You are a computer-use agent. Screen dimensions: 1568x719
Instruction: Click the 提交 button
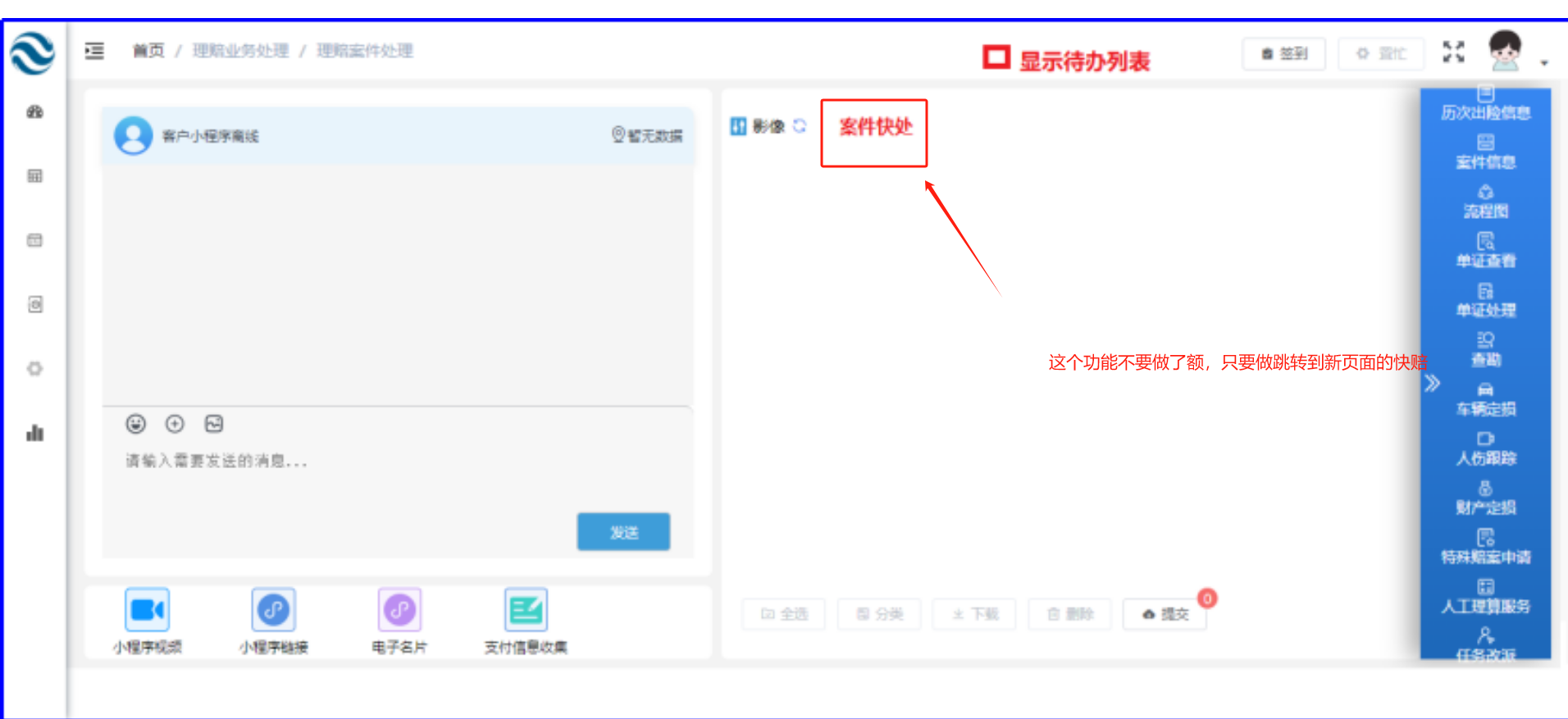(1165, 614)
